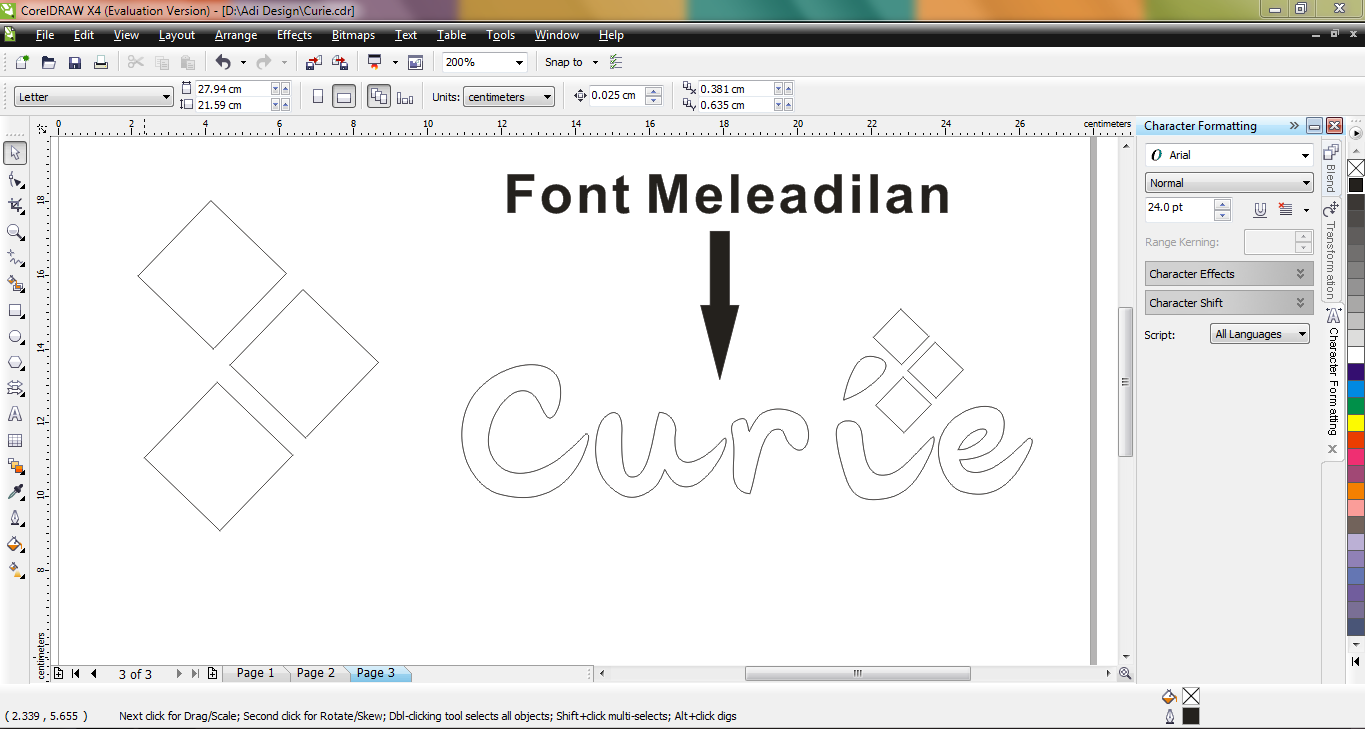1365x729 pixels.
Task: Switch to Page 1 tab
Action: pyautogui.click(x=256, y=673)
